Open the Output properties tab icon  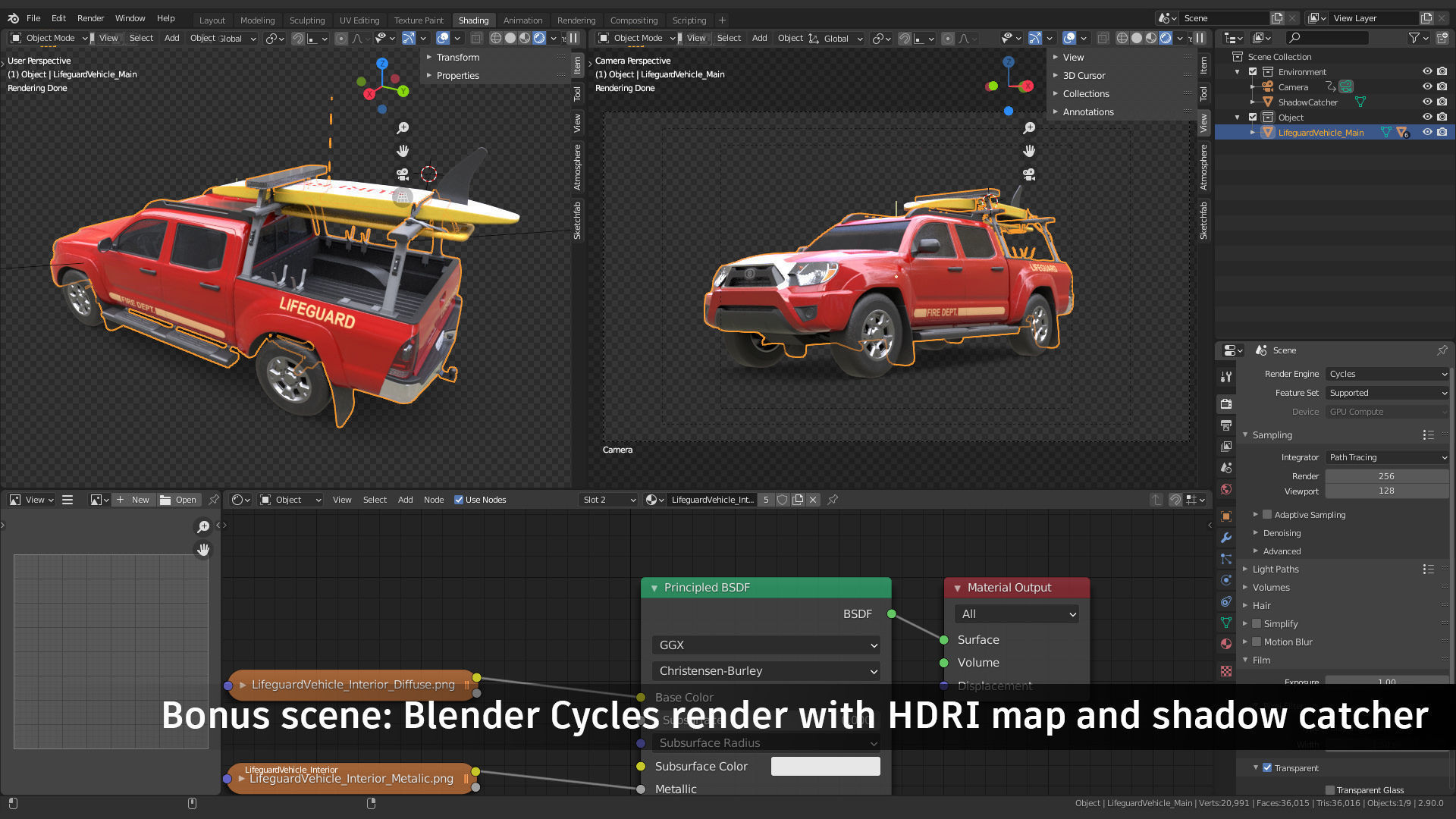click(x=1226, y=425)
